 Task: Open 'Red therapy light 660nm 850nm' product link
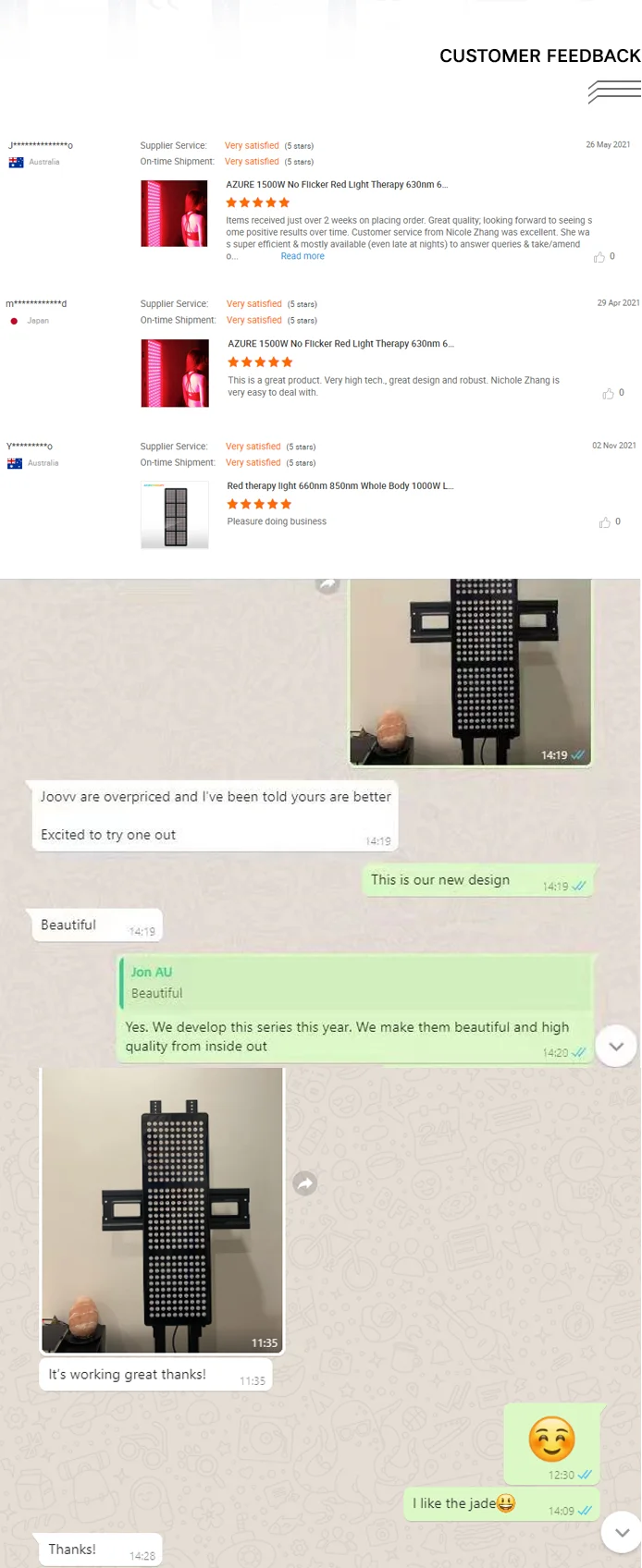(340, 485)
